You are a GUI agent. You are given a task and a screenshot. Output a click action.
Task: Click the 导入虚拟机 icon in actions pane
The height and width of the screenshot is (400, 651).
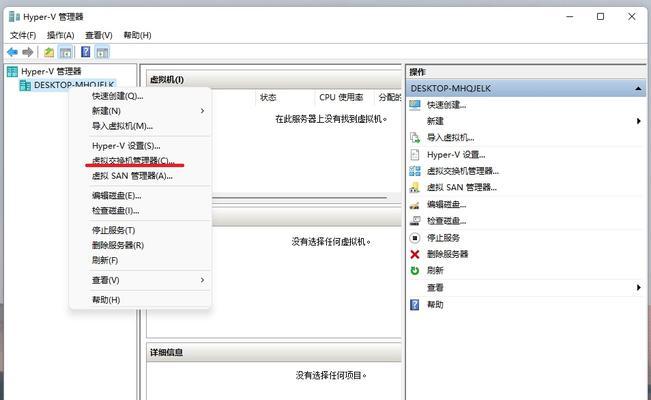coord(415,137)
